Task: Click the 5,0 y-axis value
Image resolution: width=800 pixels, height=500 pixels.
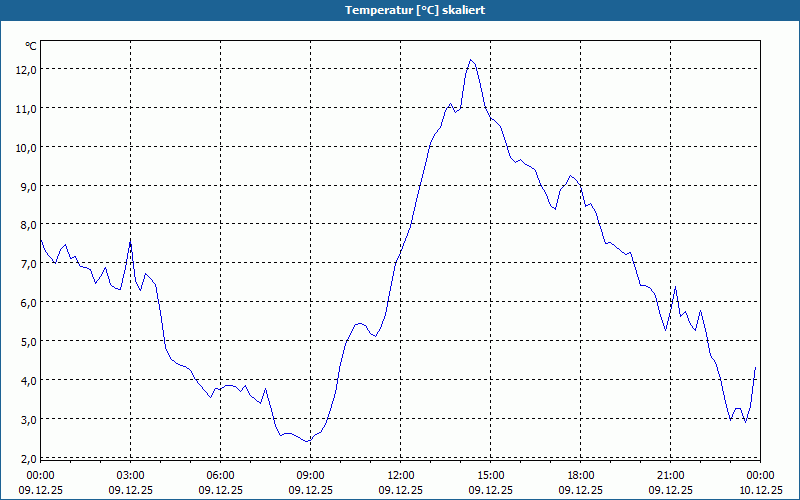Action: coord(29,342)
